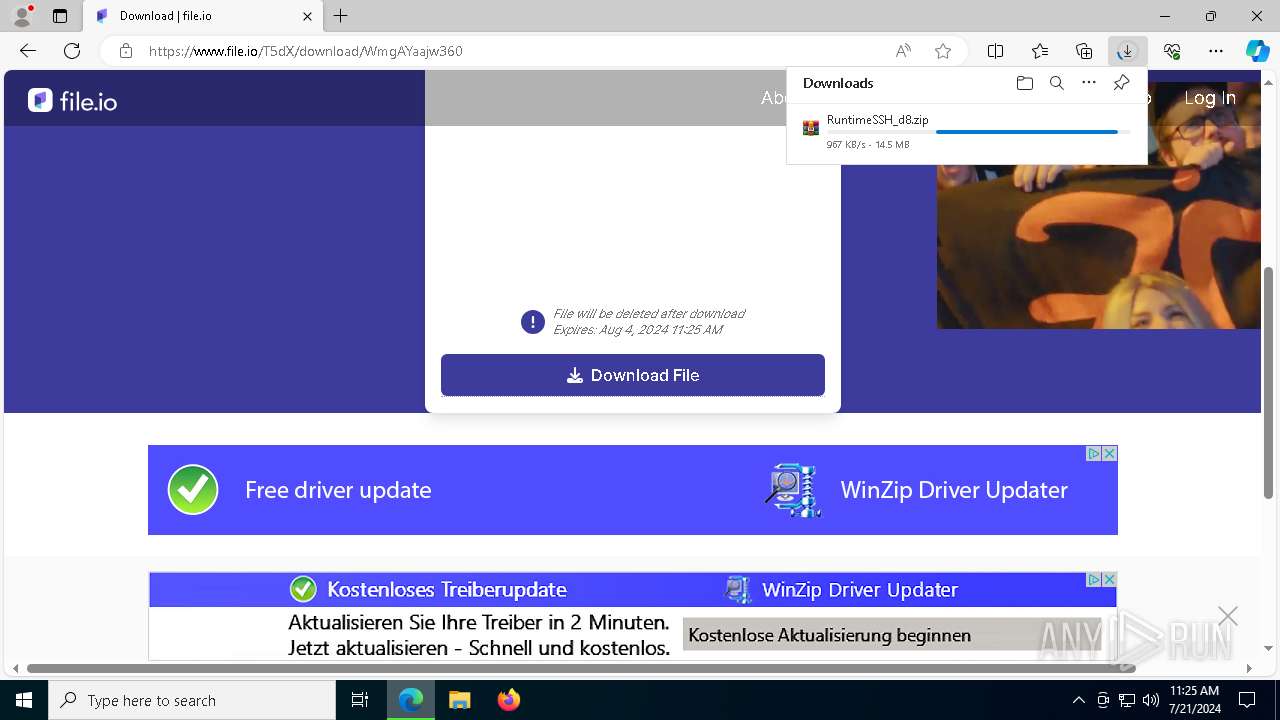Click the browser profile avatar icon
The image size is (1280, 720).
pyautogui.click(x=22, y=16)
